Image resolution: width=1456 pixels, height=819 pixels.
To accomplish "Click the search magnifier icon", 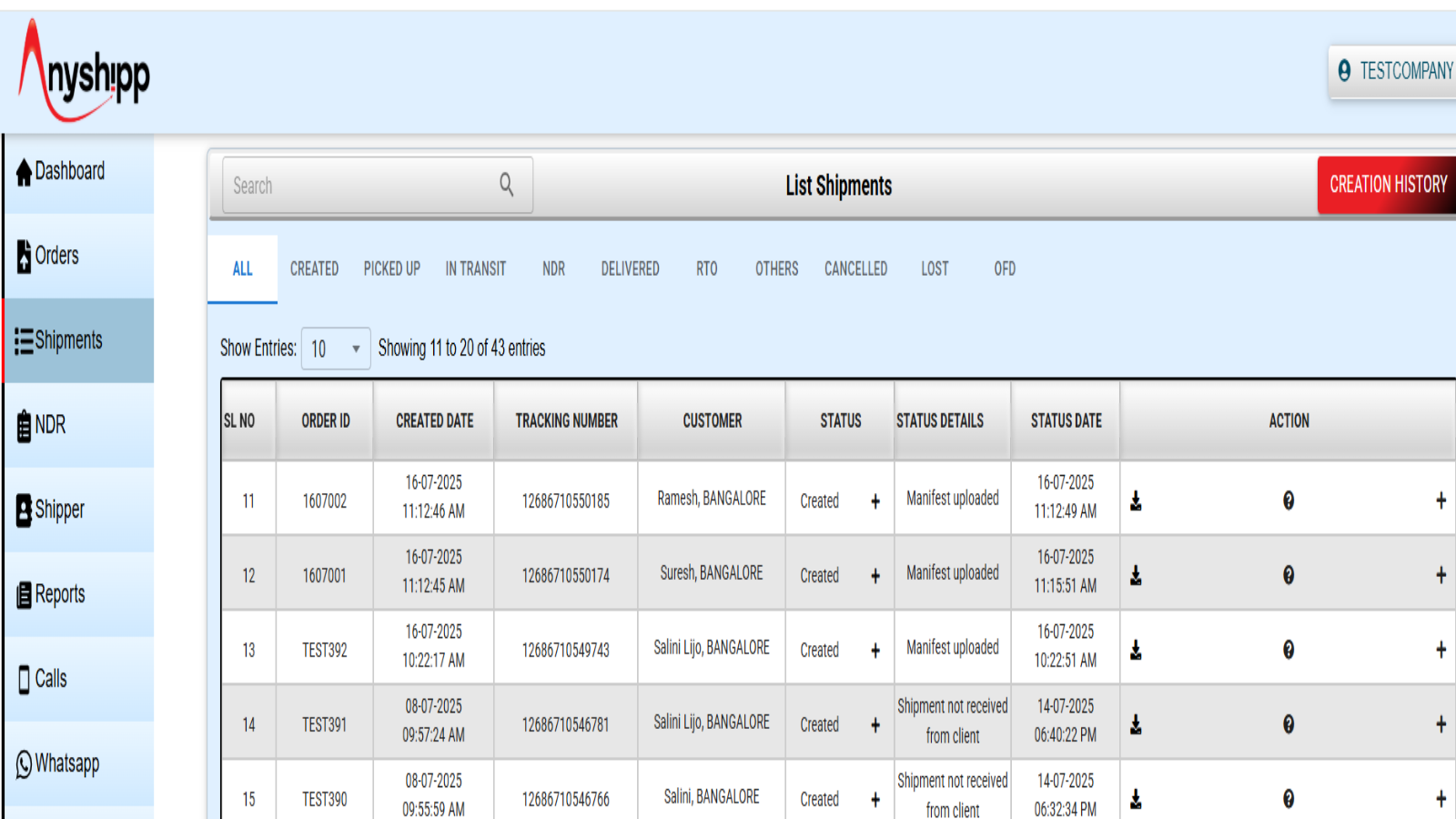I will (507, 185).
